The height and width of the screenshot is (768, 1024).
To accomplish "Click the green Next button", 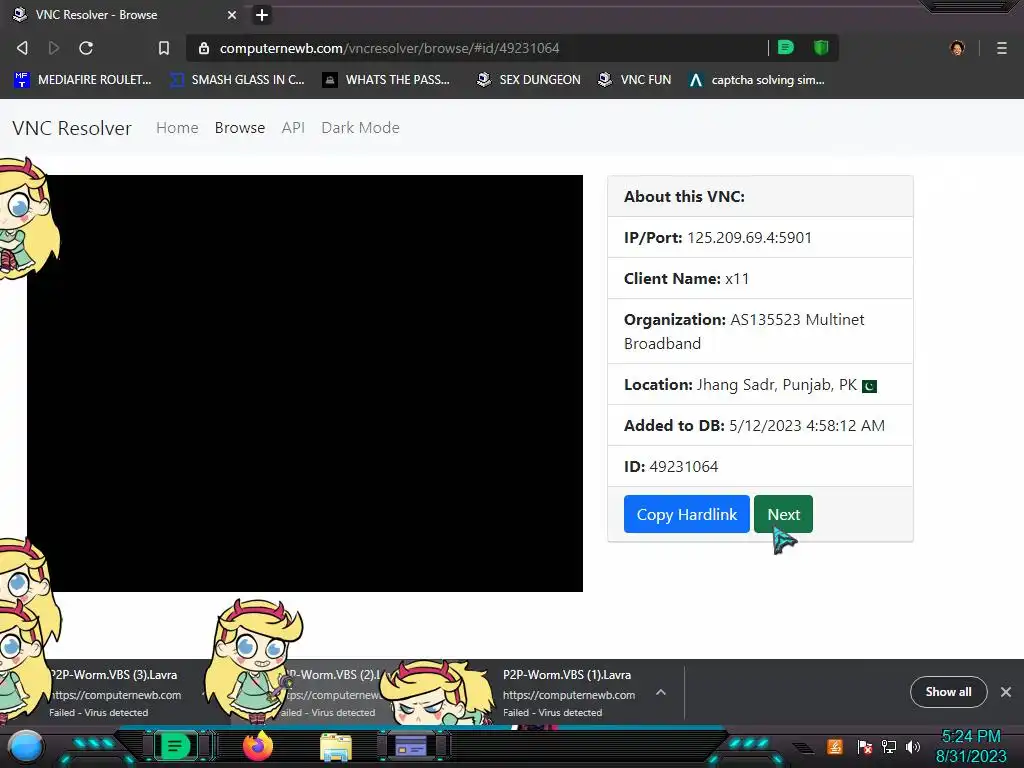I will pyautogui.click(x=783, y=514).
